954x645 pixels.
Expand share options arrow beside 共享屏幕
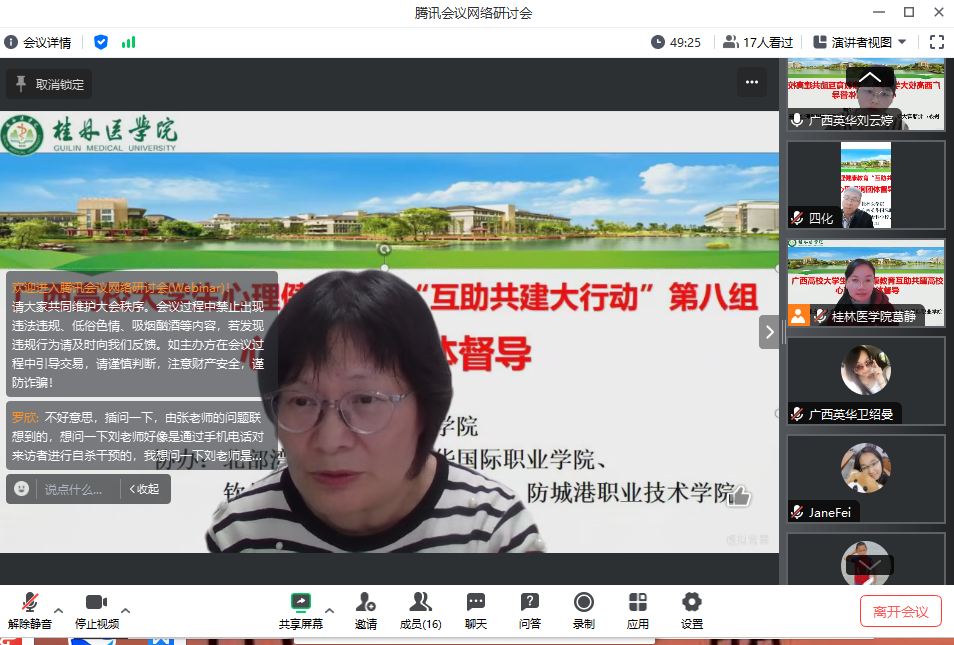click(329, 610)
